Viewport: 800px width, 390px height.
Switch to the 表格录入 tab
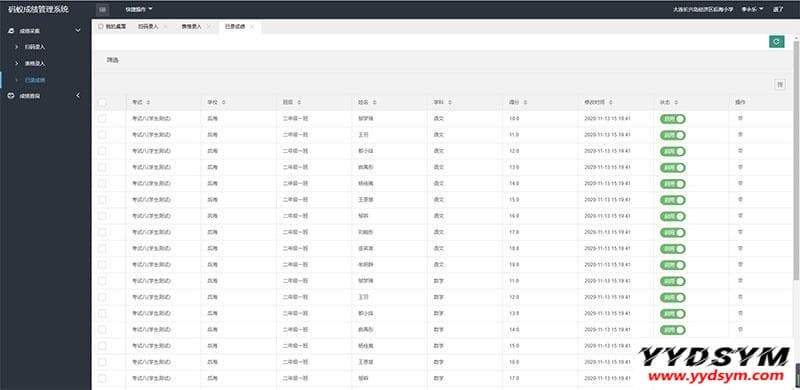191,27
